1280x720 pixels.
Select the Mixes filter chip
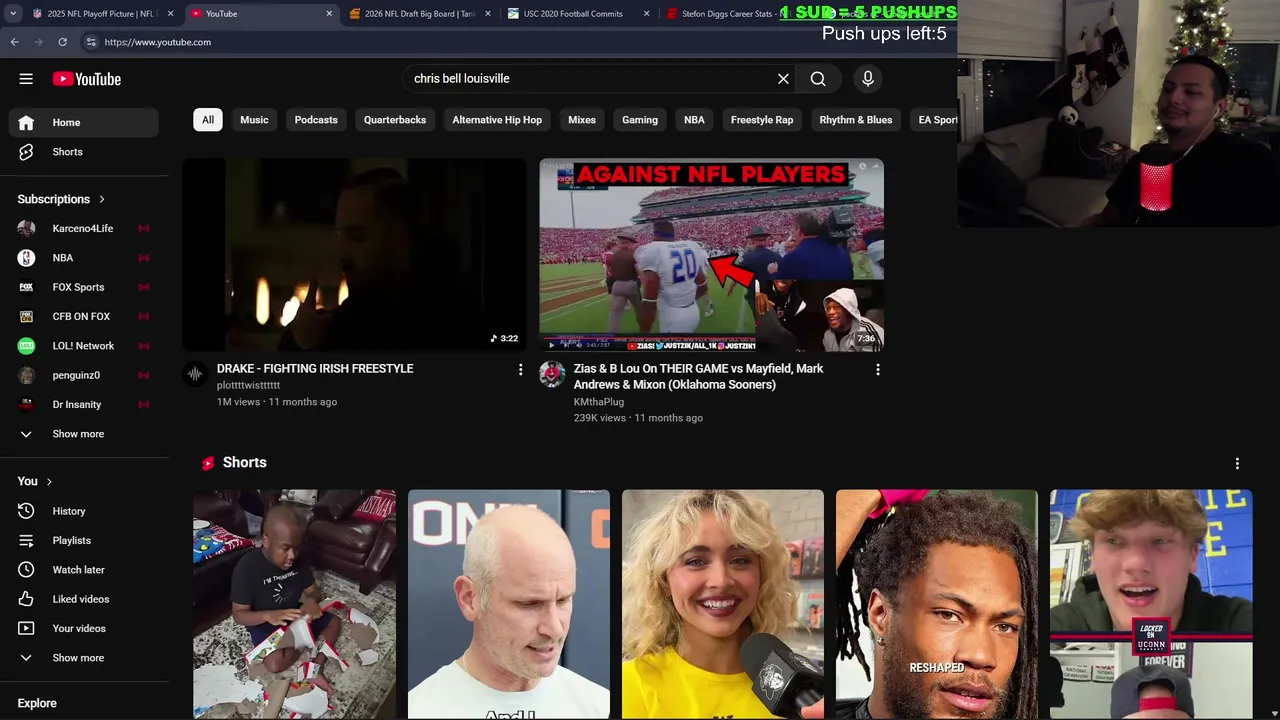(582, 120)
